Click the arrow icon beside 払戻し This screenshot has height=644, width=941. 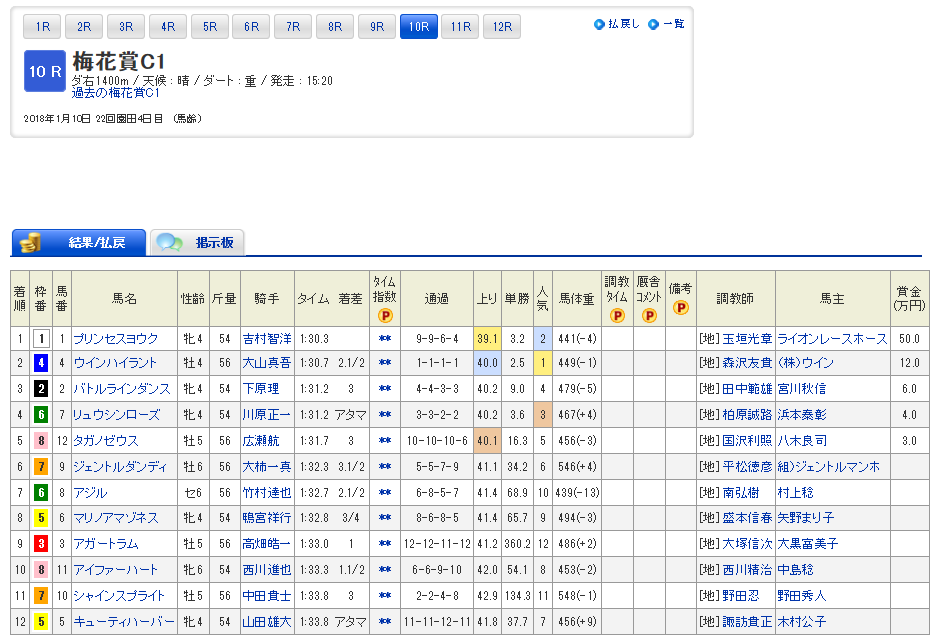pyautogui.click(x=599, y=24)
